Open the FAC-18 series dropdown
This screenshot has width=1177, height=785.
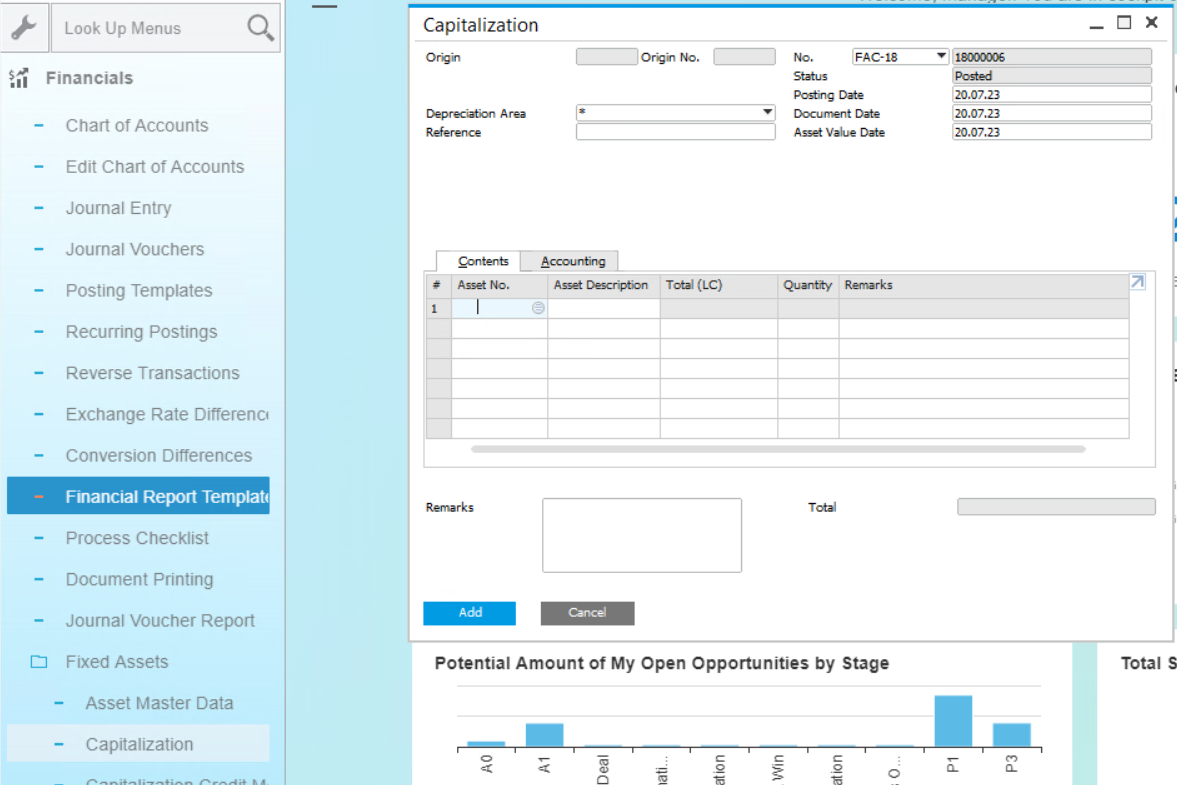pyautogui.click(x=940, y=56)
